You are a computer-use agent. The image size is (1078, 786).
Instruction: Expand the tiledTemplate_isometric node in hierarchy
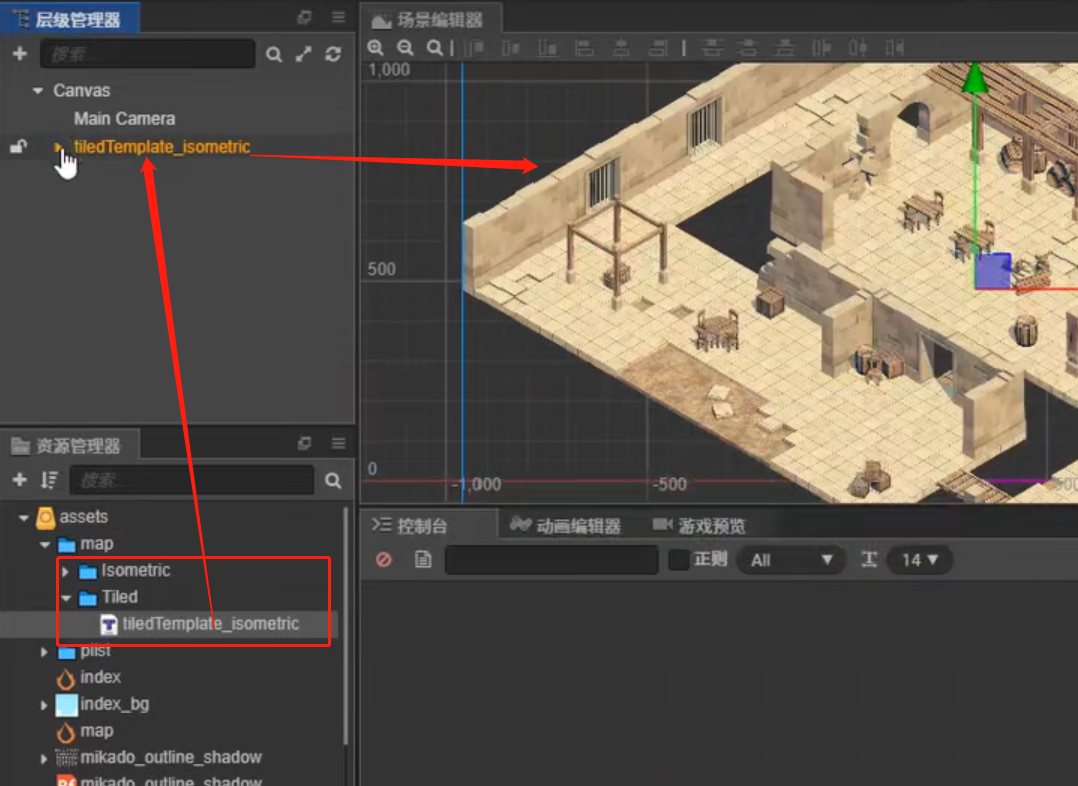58,146
